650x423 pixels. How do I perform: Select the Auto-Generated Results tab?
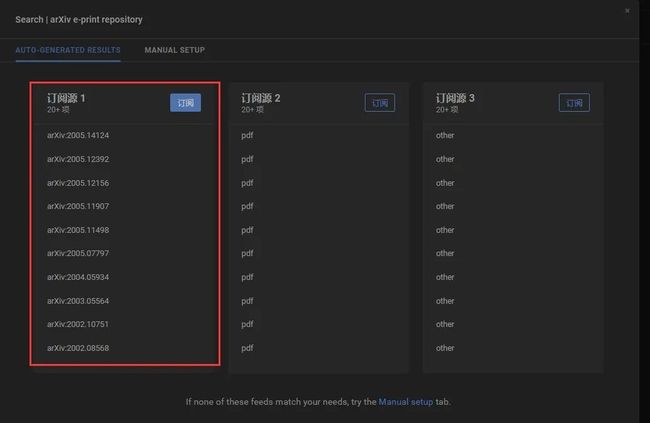68,50
